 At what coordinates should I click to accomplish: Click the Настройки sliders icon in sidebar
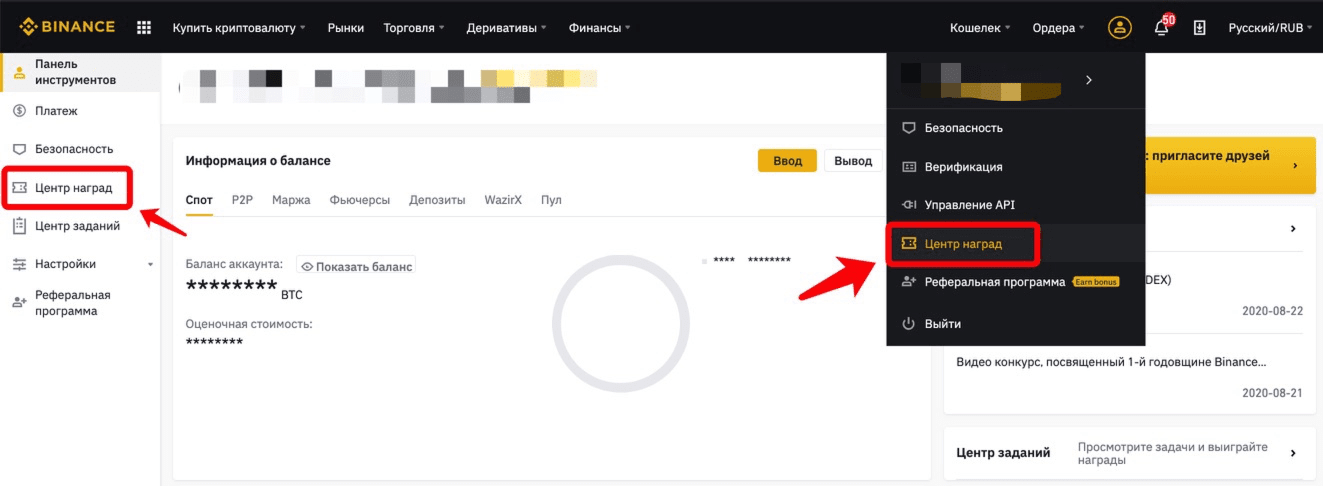pos(19,264)
